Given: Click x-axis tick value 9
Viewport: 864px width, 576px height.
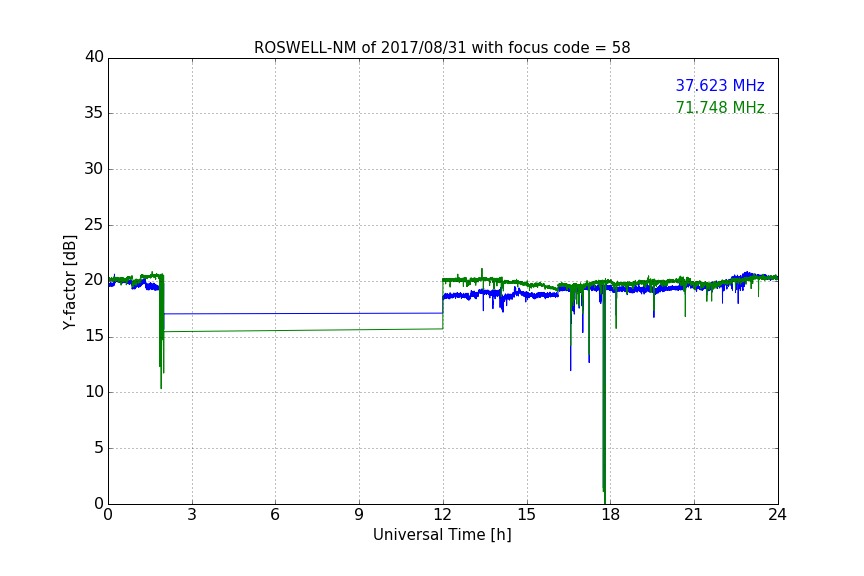Looking at the screenshot, I should tap(359, 515).
